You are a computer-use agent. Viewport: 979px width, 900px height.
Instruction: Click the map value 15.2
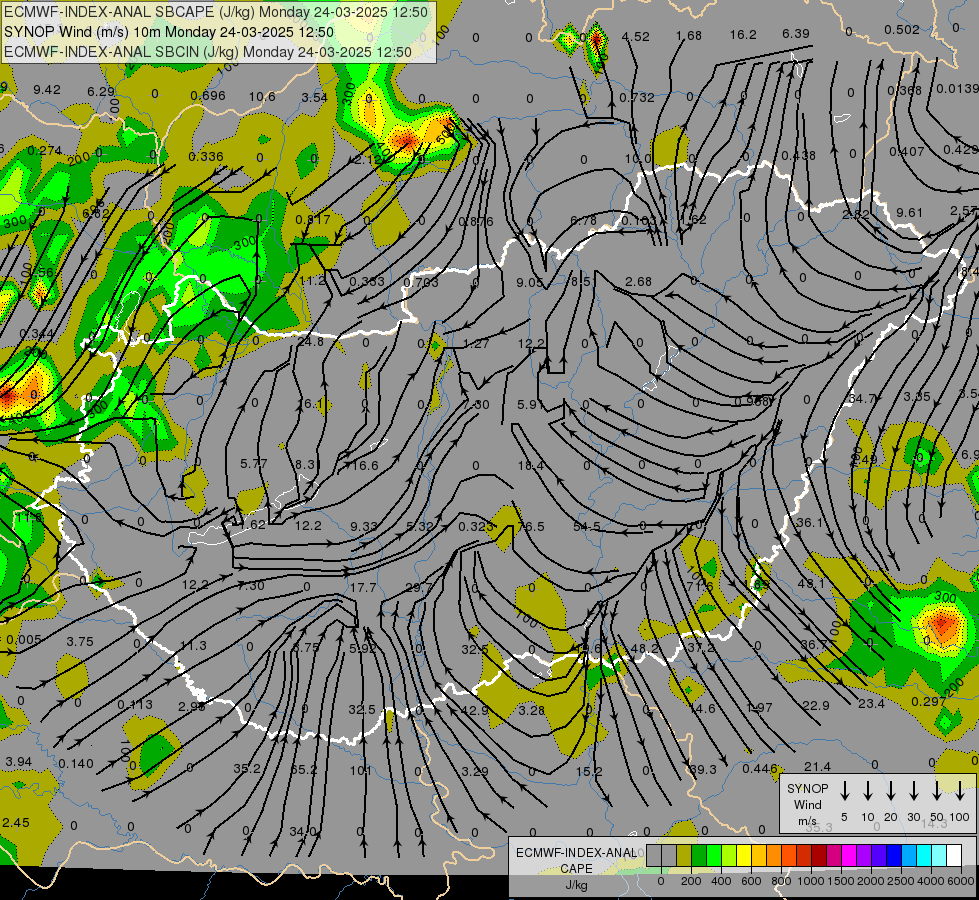(x=589, y=771)
